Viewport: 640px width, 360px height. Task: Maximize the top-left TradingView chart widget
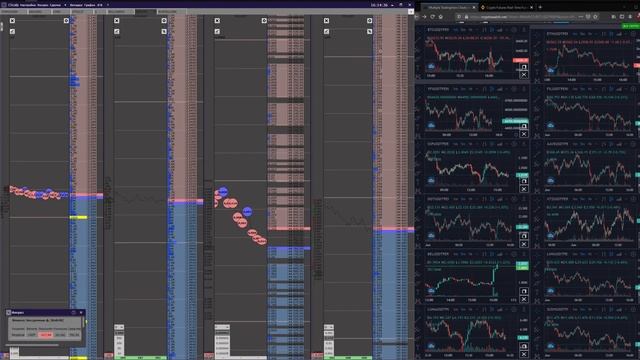(x=524, y=67)
